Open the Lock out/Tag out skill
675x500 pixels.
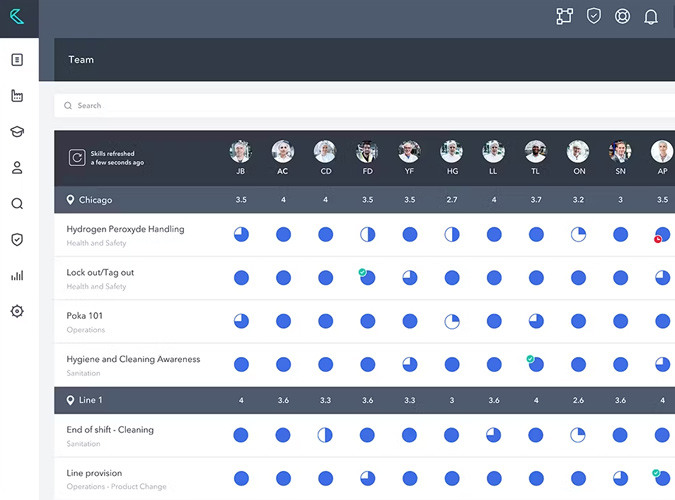click(x=100, y=272)
